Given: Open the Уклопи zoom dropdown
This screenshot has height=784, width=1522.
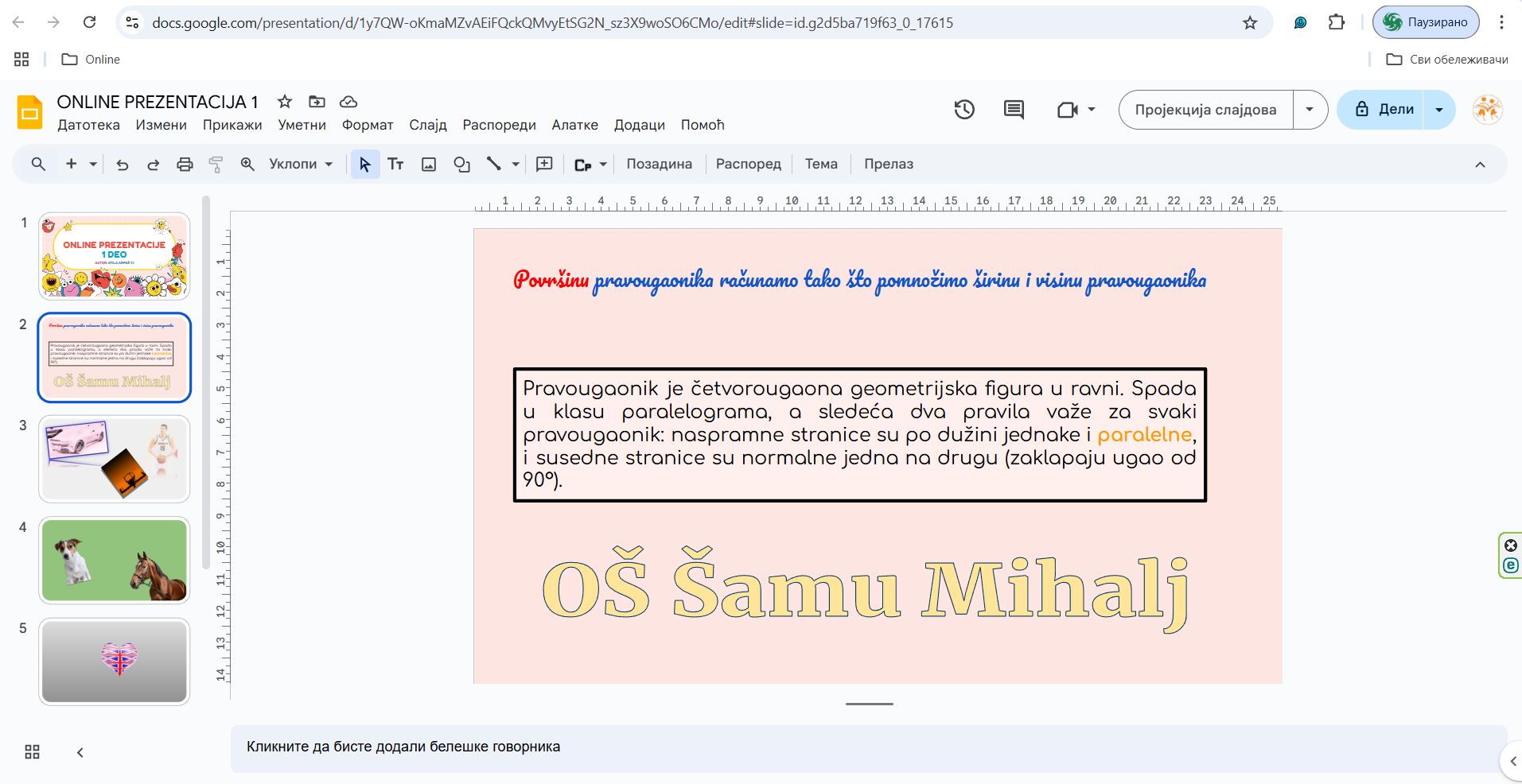Looking at the screenshot, I should pyautogui.click(x=300, y=165).
